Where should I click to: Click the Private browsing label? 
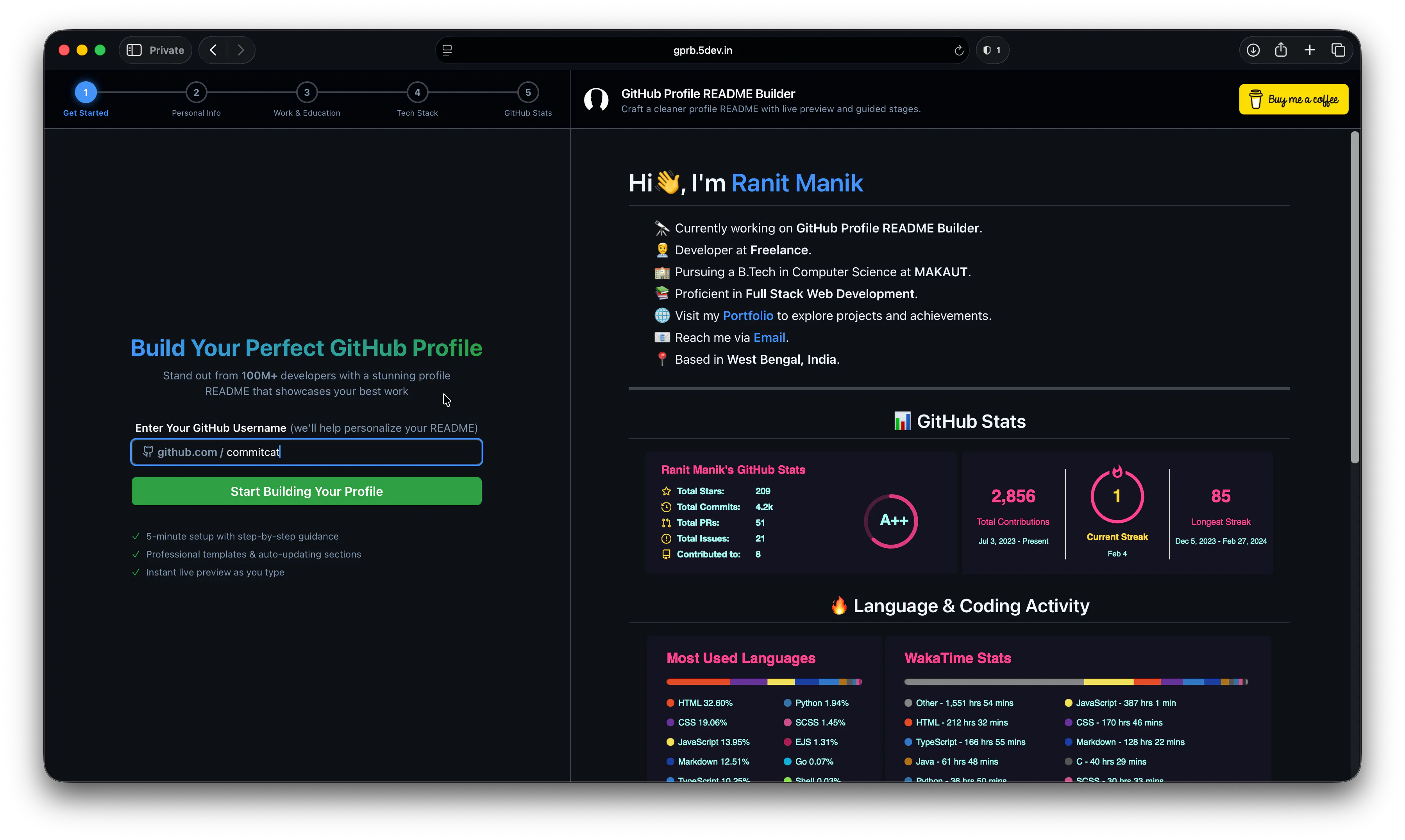coord(166,50)
